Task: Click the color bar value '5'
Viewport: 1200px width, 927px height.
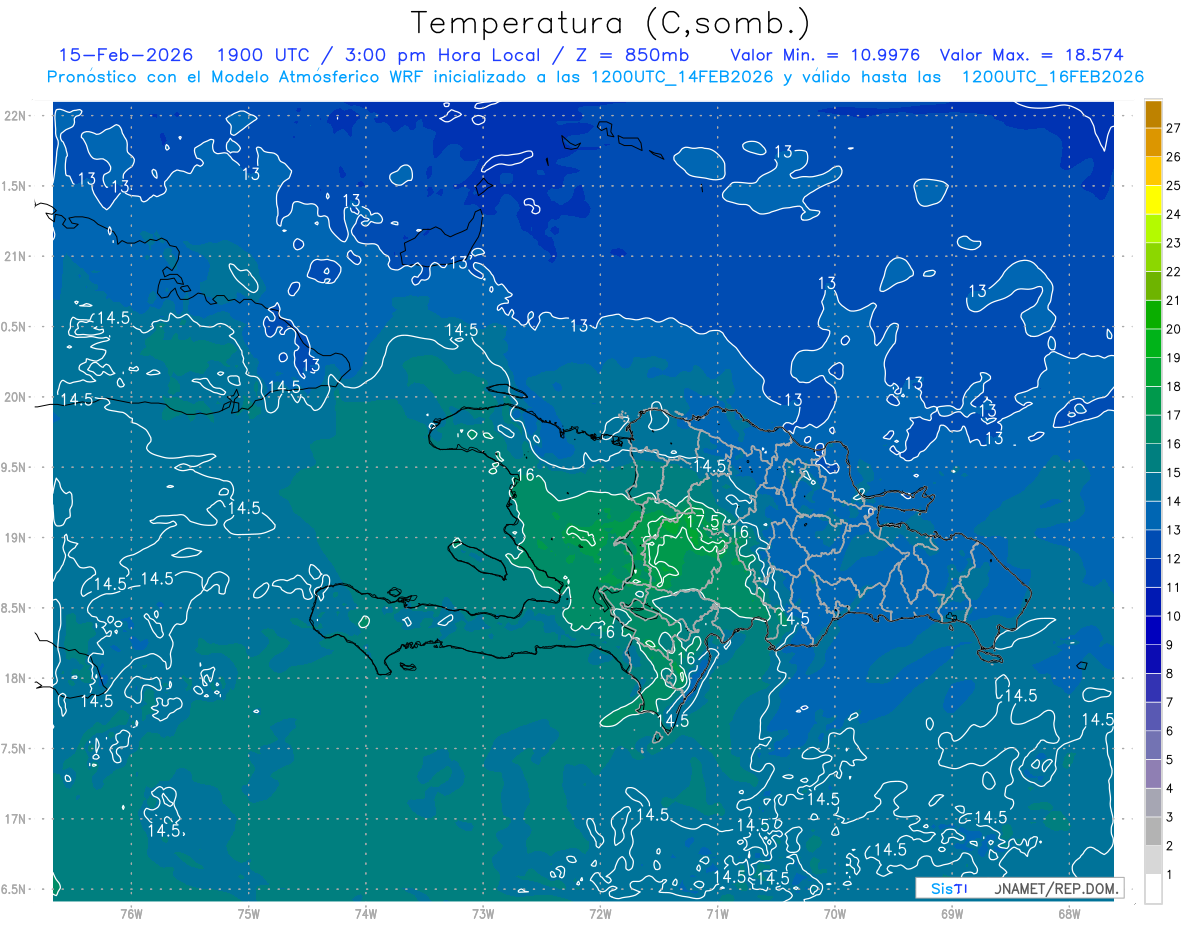Action: [x=1170, y=760]
